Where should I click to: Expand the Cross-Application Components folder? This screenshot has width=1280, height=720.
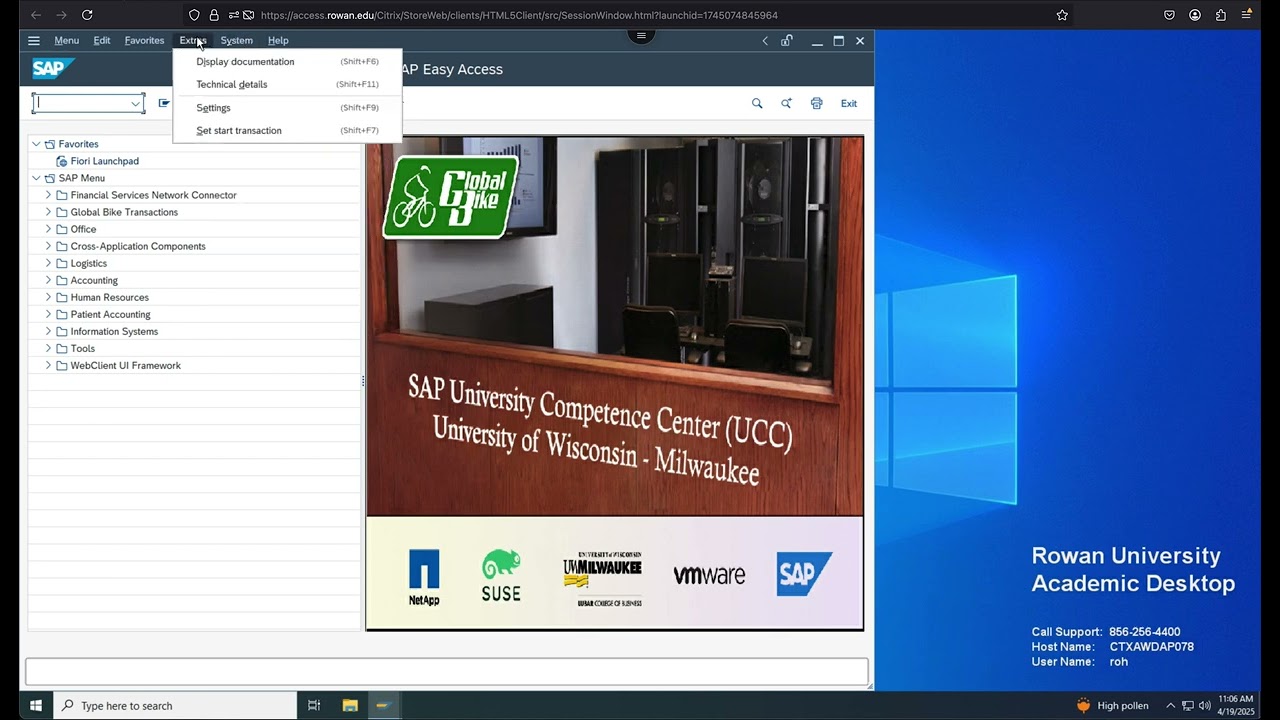[48, 246]
